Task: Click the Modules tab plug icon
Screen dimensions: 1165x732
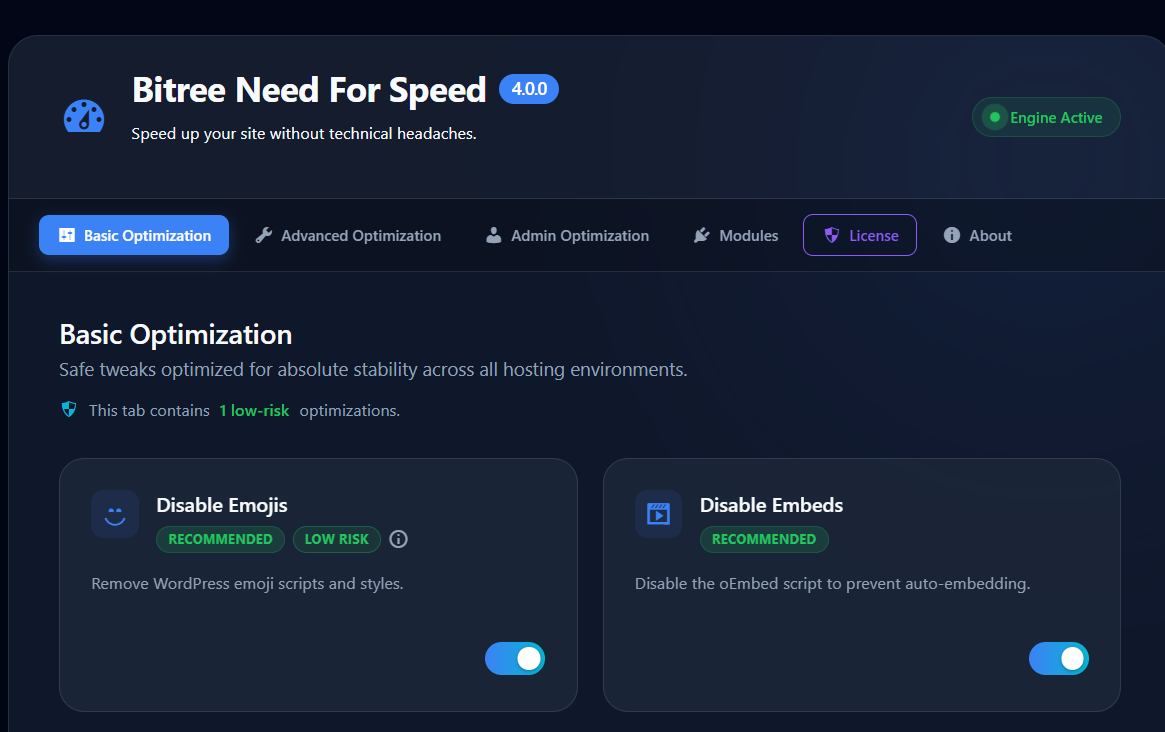Action: [701, 236]
